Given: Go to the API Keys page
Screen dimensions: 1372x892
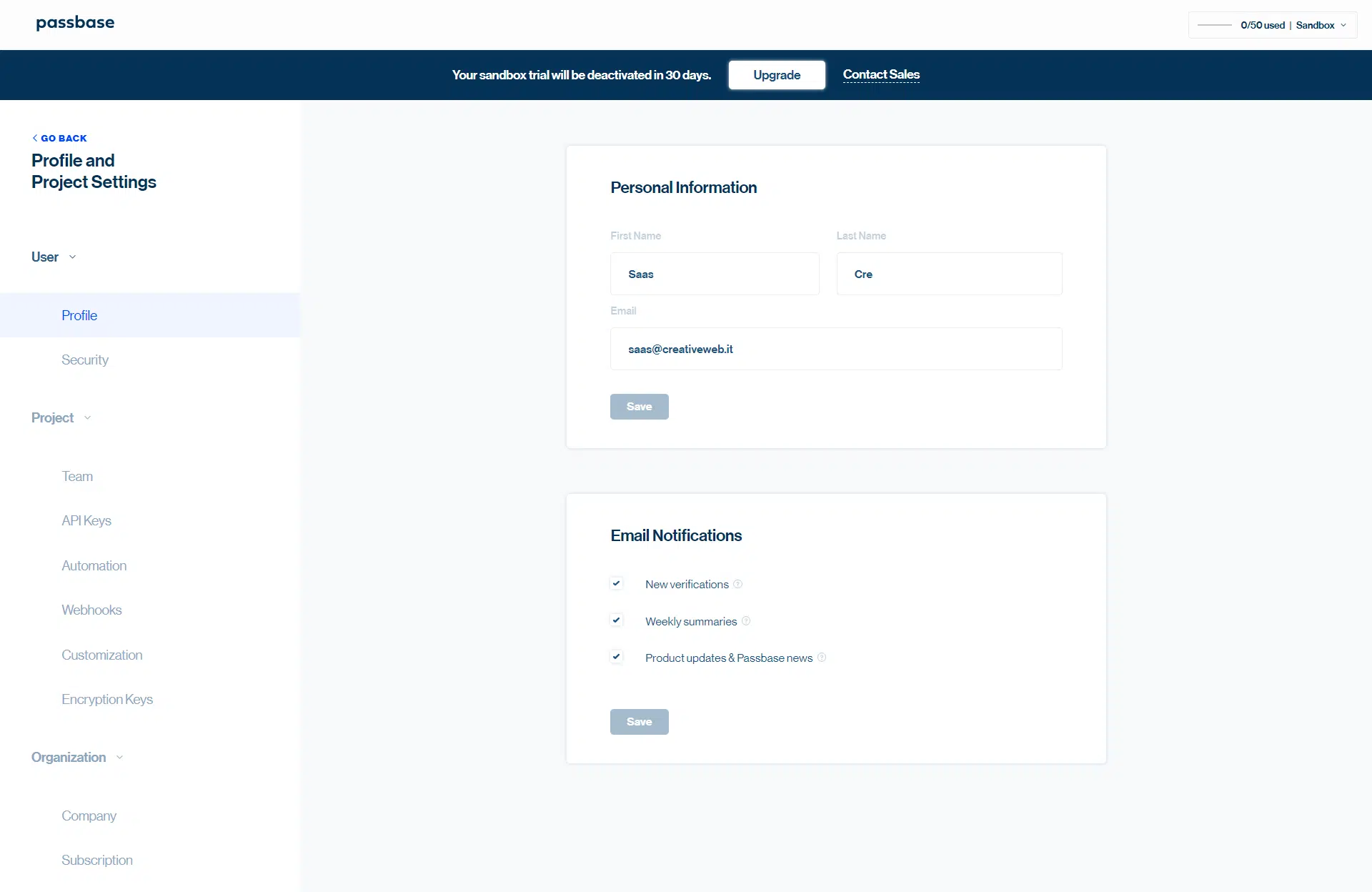Looking at the screenshot, I should [86, 521].
